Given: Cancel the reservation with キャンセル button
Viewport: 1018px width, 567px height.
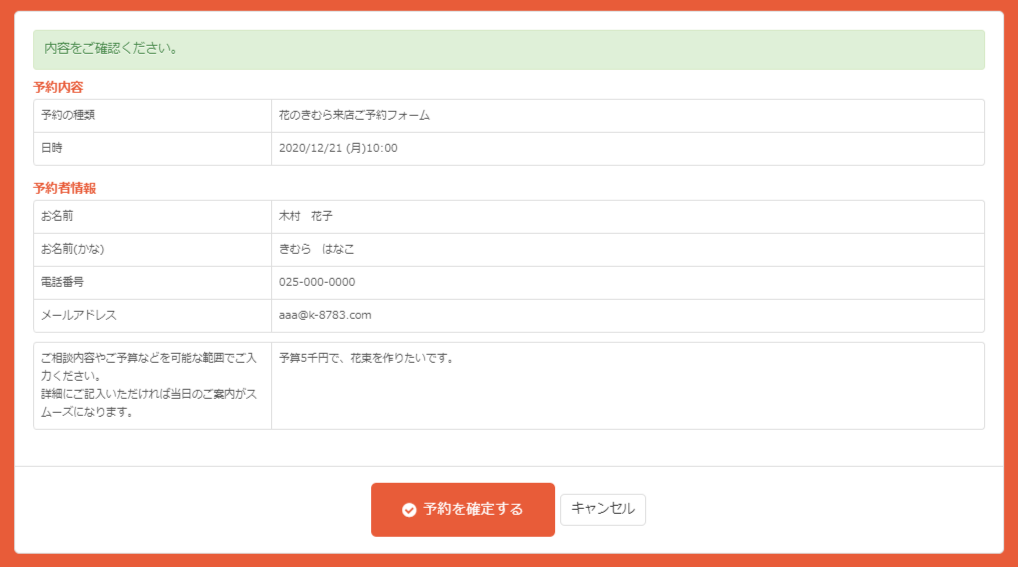Looking at the screenshot, I should pyautogui.click(x=602, y=509).
